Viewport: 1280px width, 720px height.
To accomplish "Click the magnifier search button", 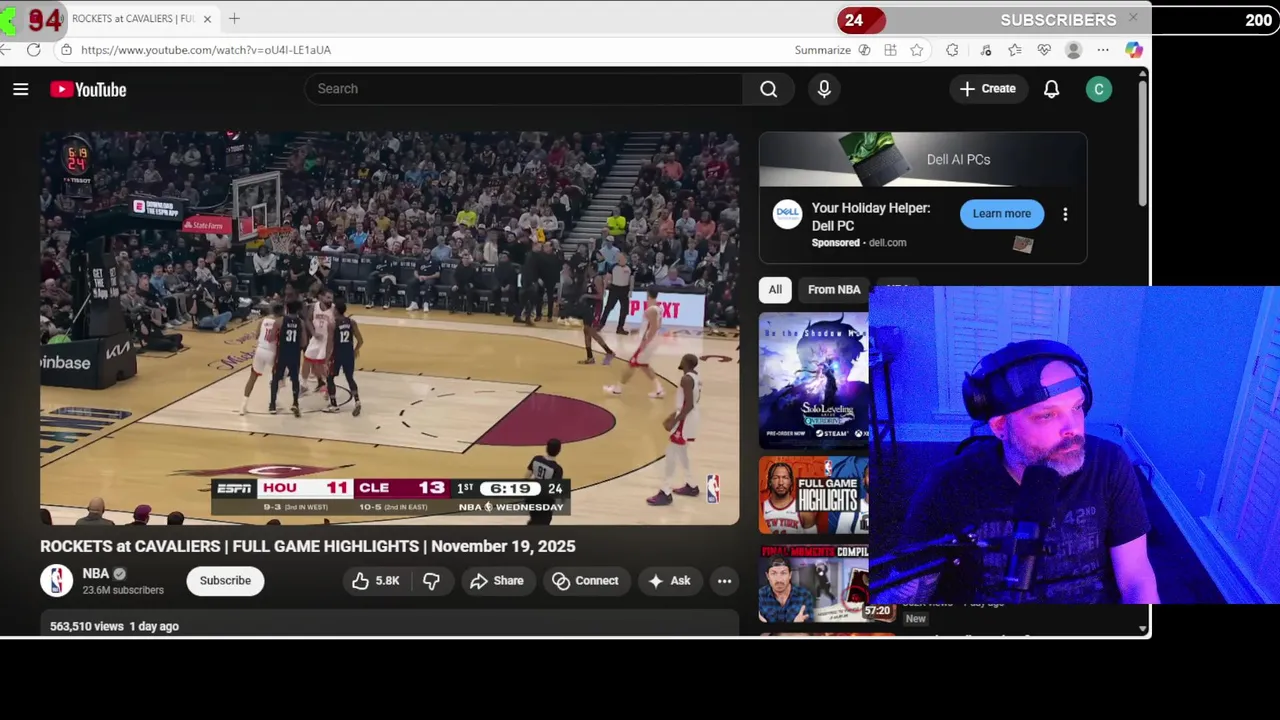I will click(768, 89).
